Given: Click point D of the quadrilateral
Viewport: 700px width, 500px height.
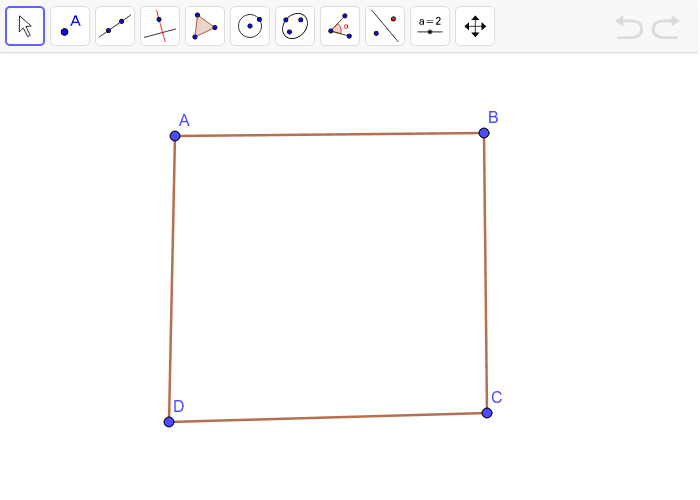Looking at the screenshot, I should click(169, 422).
